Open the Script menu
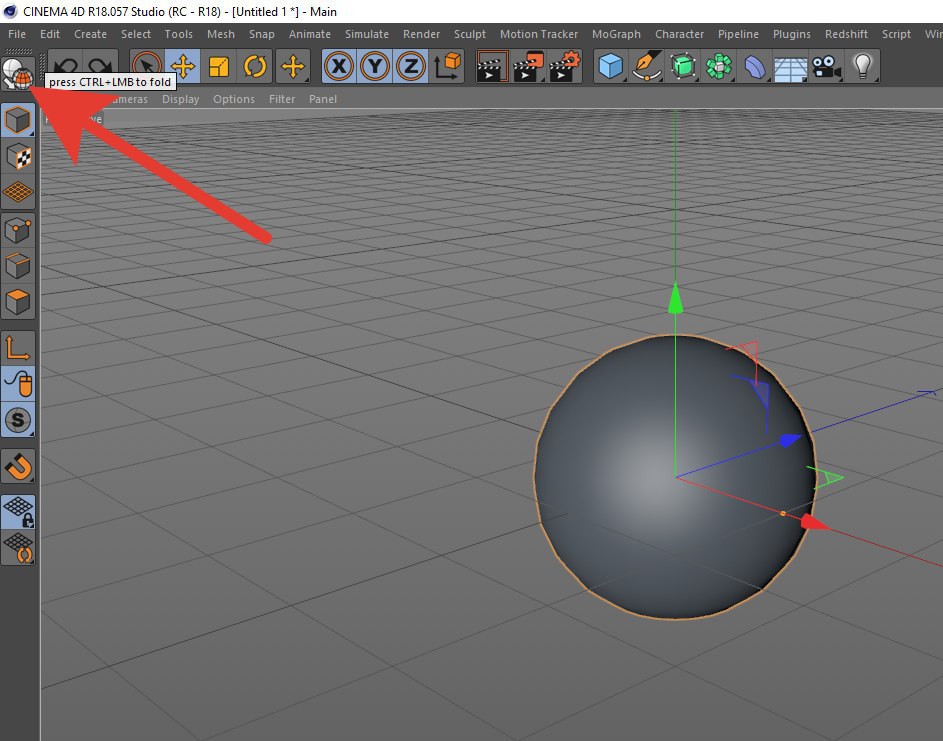The height and width of the screenshot is (741, 943). [x=897, y=34]
